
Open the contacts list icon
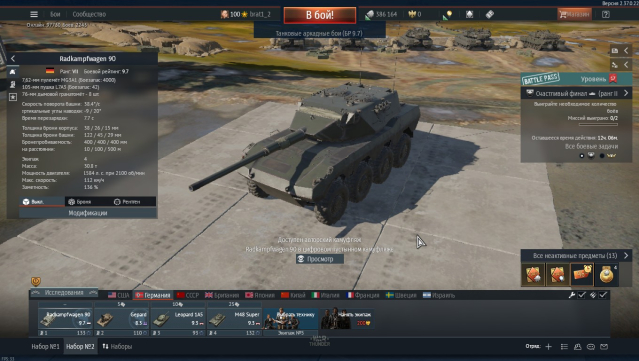[x=577, y=346]
